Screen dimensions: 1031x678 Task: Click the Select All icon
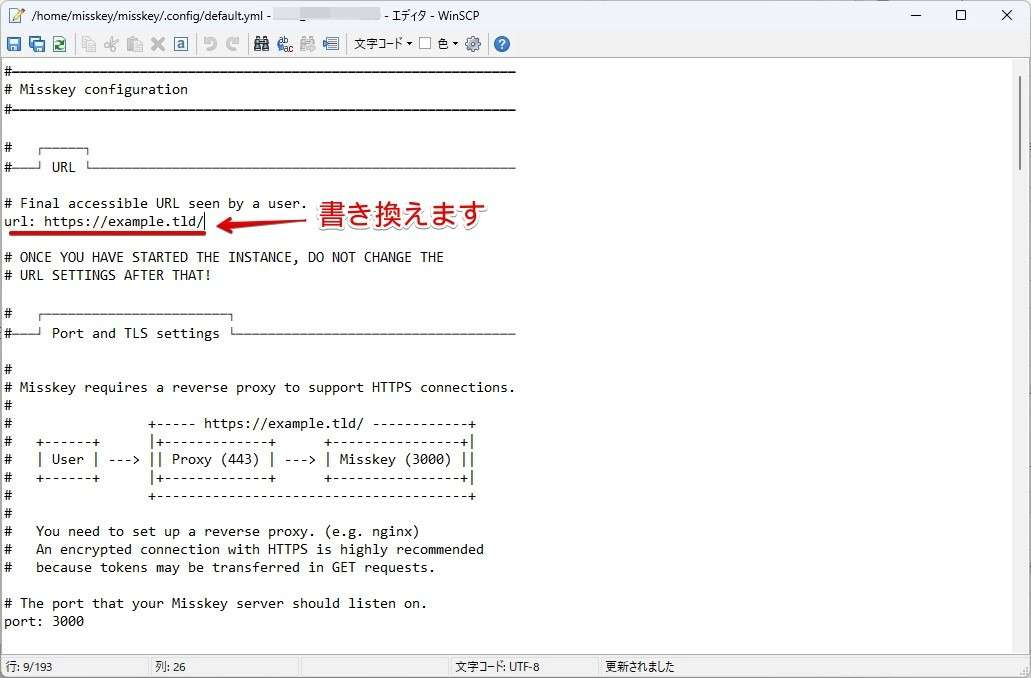[x=181, y=44]
